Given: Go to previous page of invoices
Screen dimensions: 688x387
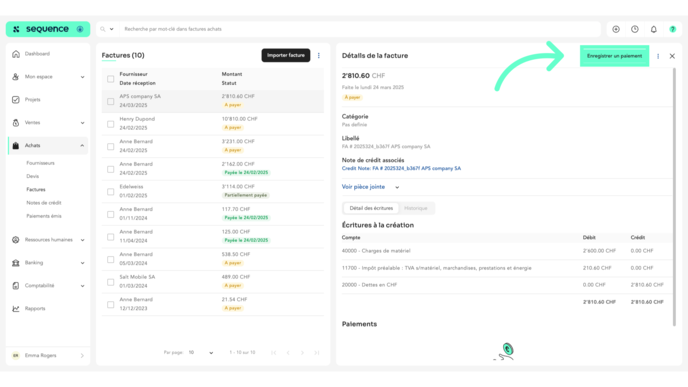Looking at the screenshot, I should (288, 353).
